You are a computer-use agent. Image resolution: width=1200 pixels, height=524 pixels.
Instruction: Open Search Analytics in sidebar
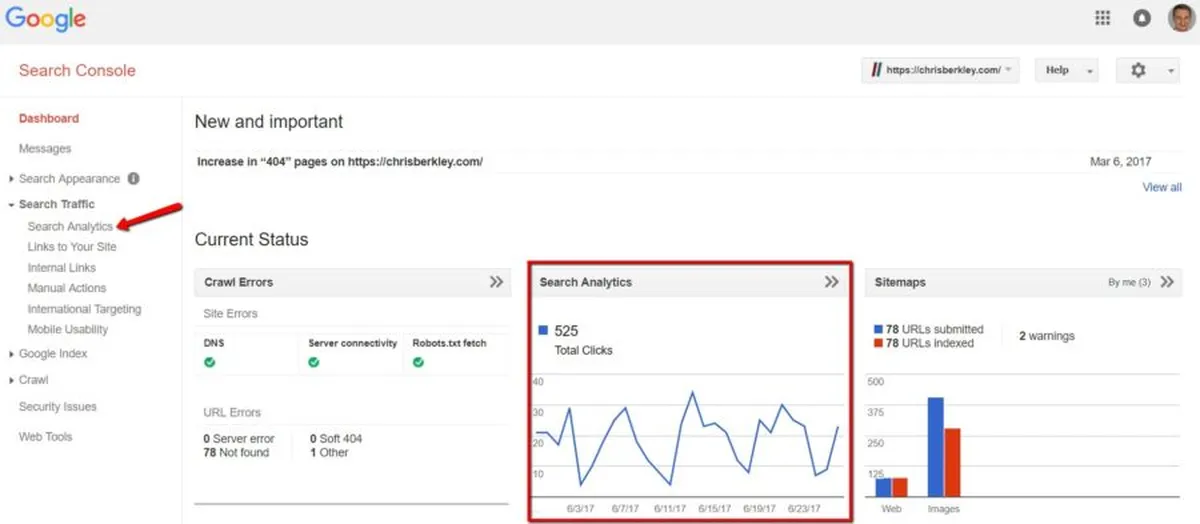70,227
